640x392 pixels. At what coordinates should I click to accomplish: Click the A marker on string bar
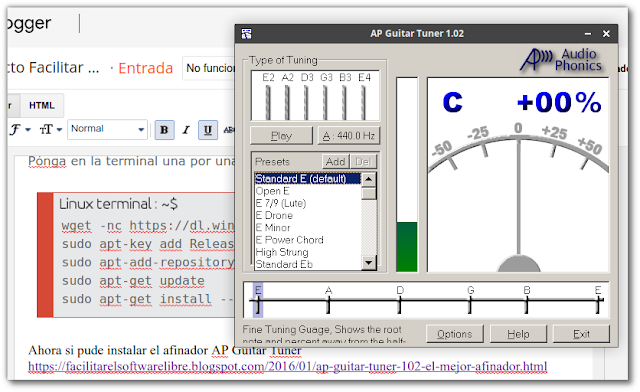pyautogui.click(x=329, y=300)
